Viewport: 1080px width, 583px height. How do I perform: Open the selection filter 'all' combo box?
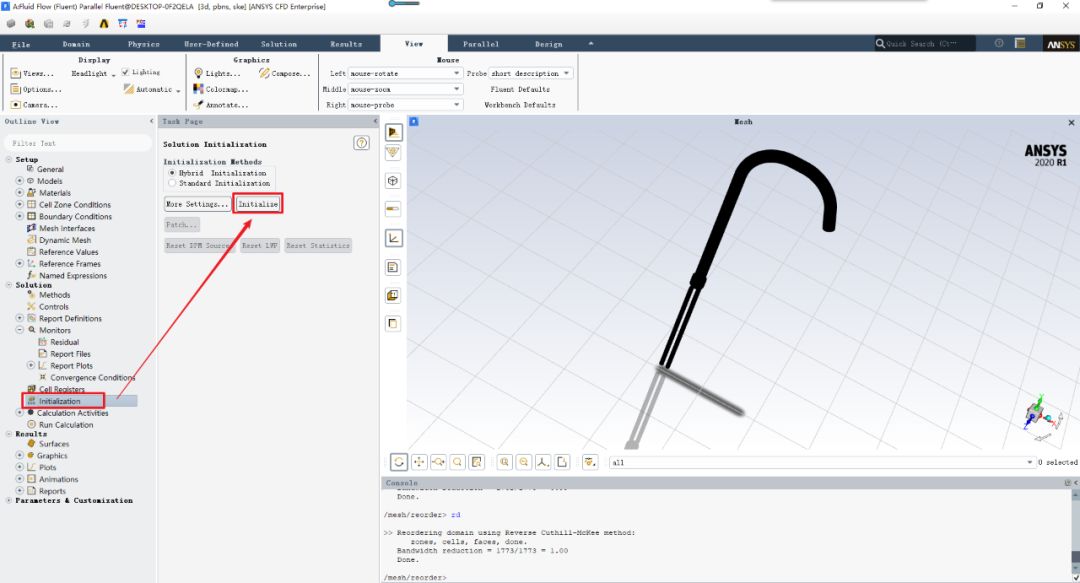pyautogui.click(x=822, y=462)
